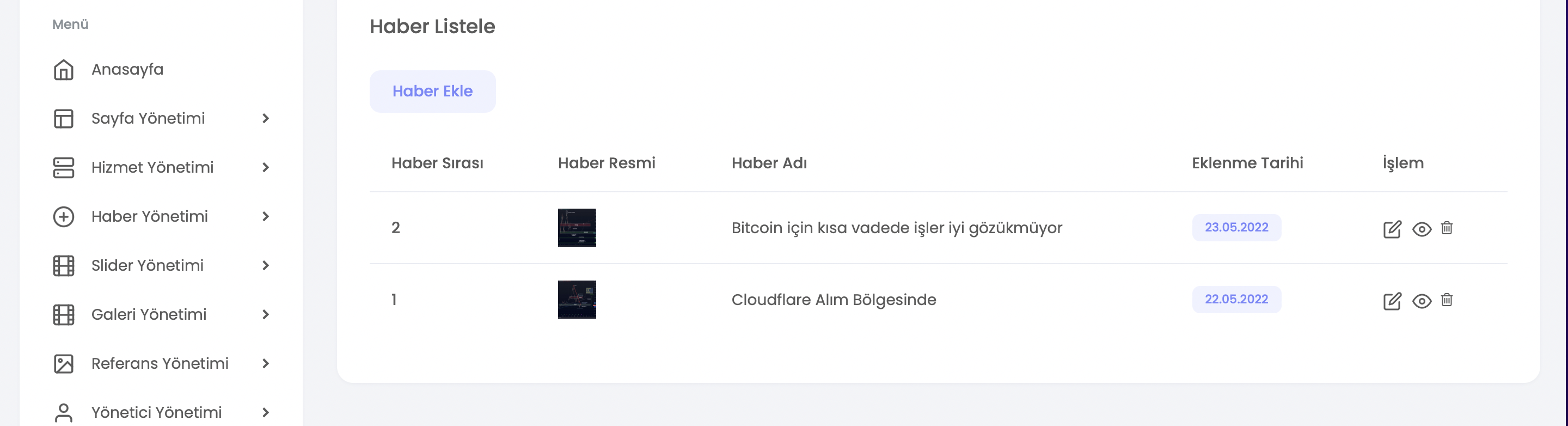Screen dimensions: 1568x426
Task: Expand Galeri Yönetimi submenu chevron
Action: (265, 314)
